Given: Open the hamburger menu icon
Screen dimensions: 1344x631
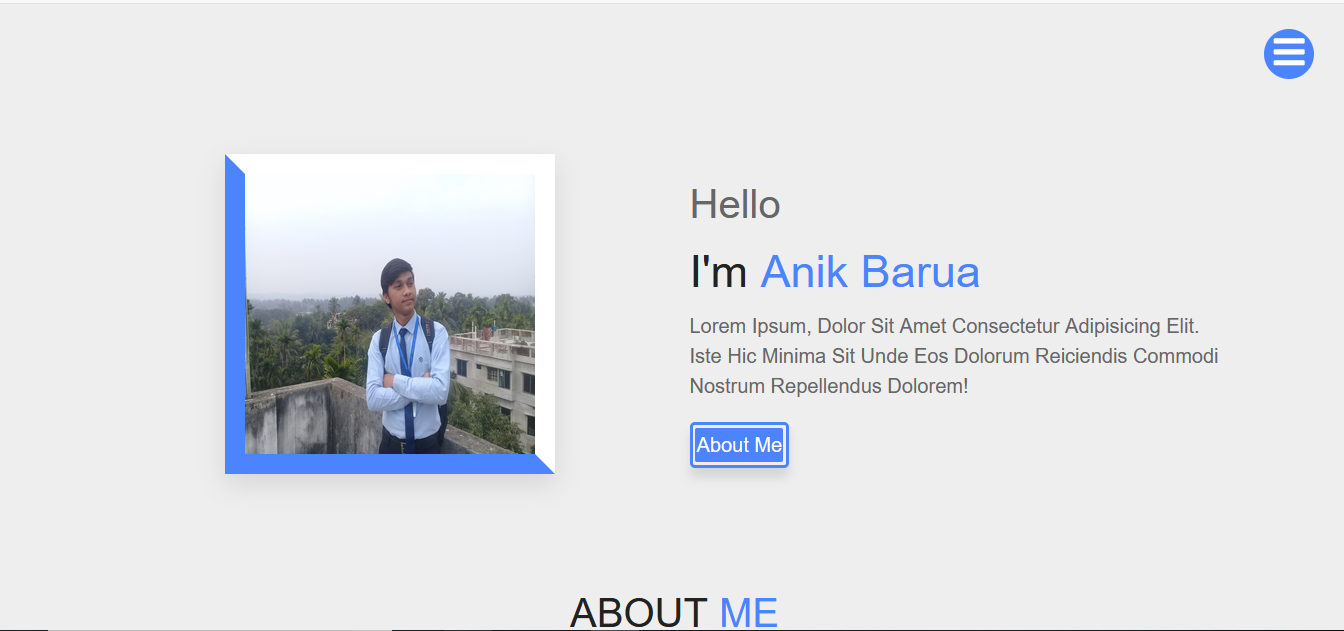Looking at the screenshot, I should (x=1288, y=53).
